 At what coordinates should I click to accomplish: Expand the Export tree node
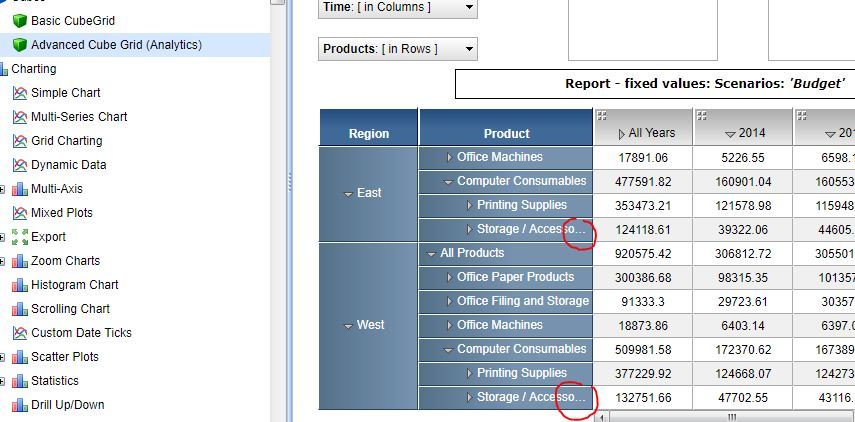coord(2,237)
